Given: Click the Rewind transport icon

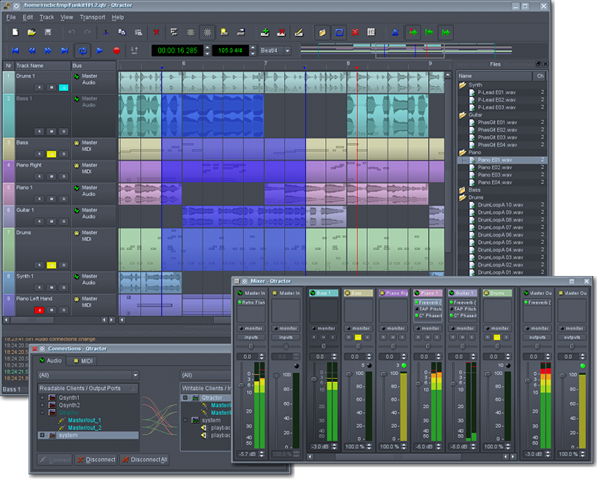Looking at the screenshot, I should (x=31, y=50).
